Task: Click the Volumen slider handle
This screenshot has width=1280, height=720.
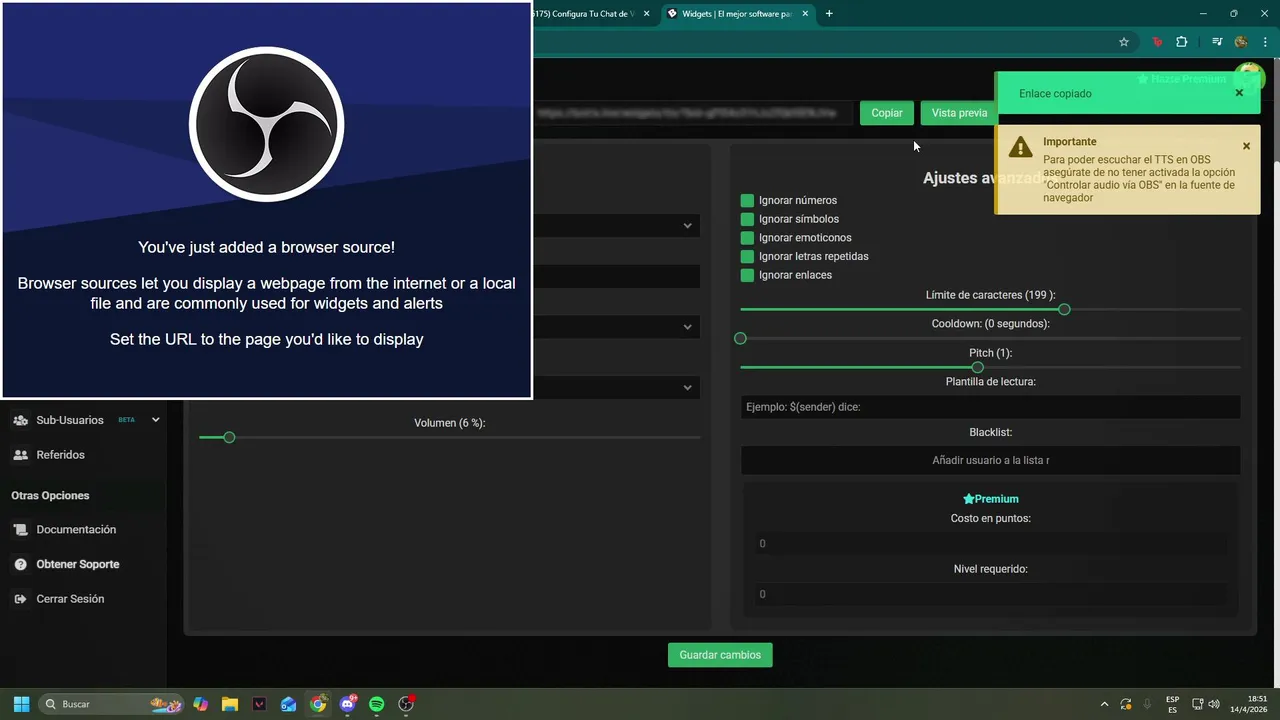Action: [229, 437]
